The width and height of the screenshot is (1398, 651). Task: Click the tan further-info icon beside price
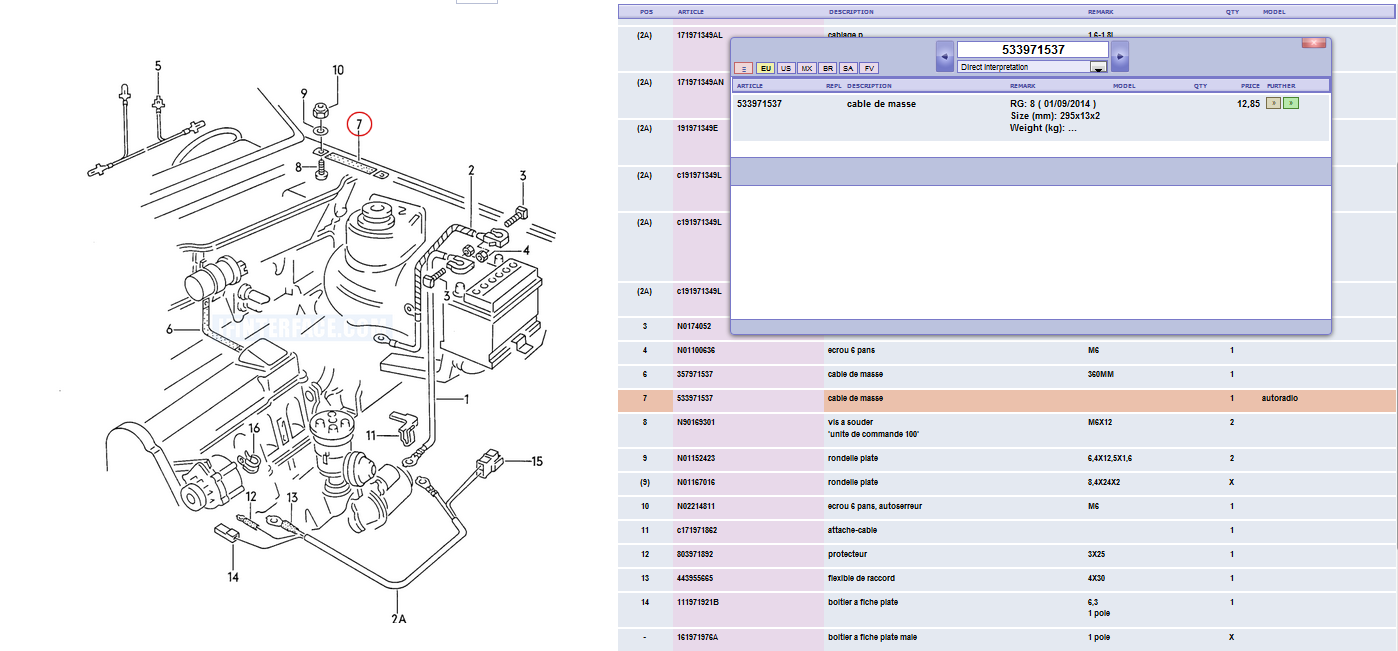point(1274,103)
